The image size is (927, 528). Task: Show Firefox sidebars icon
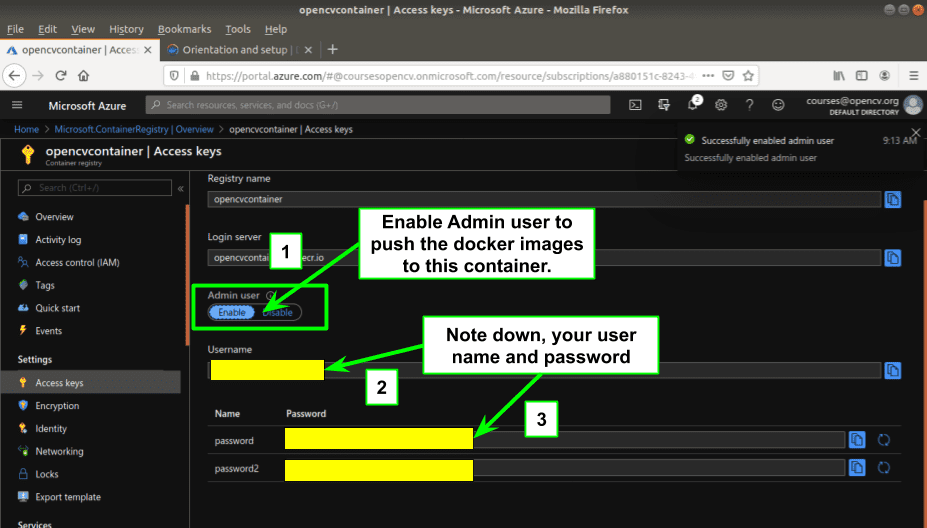[862, 76]
